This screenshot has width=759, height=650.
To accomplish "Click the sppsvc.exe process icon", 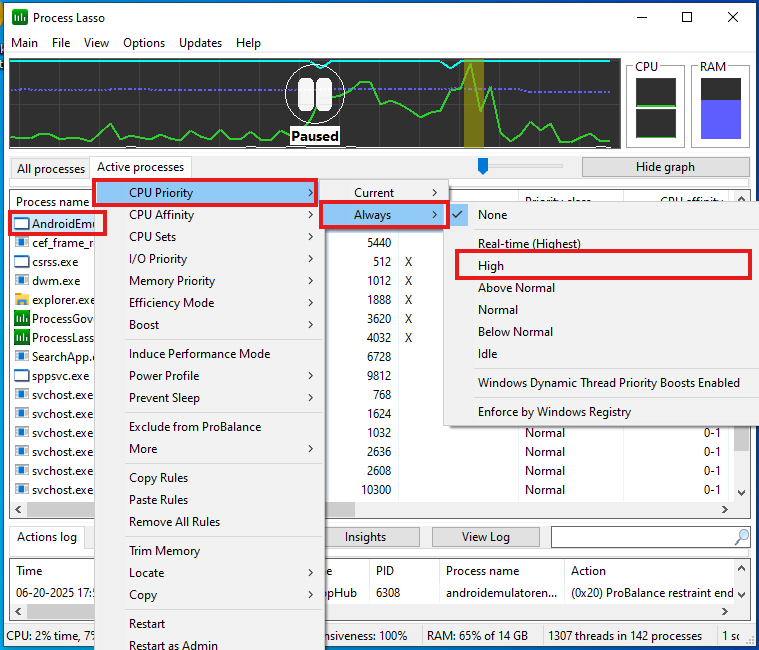I will [x=21, y=376].
